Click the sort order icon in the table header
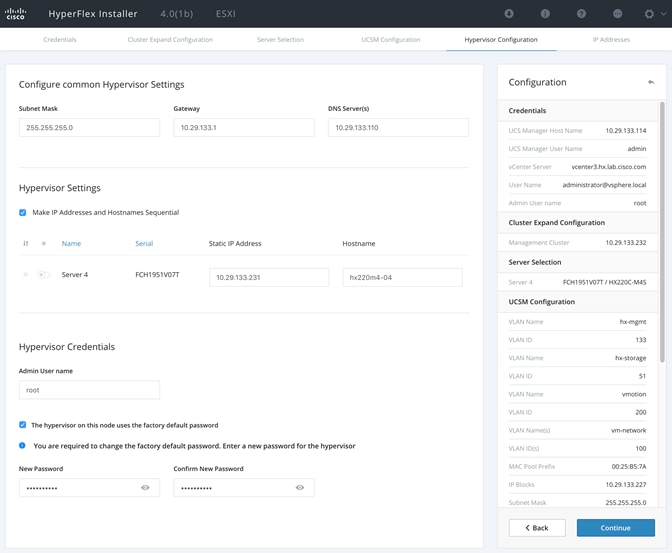Viewport: 672px width, 553px height. click(26, 243)
